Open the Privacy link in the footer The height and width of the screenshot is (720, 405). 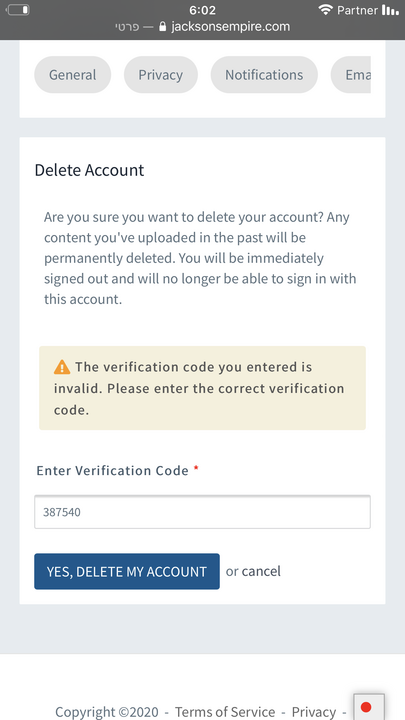point(314,712)
